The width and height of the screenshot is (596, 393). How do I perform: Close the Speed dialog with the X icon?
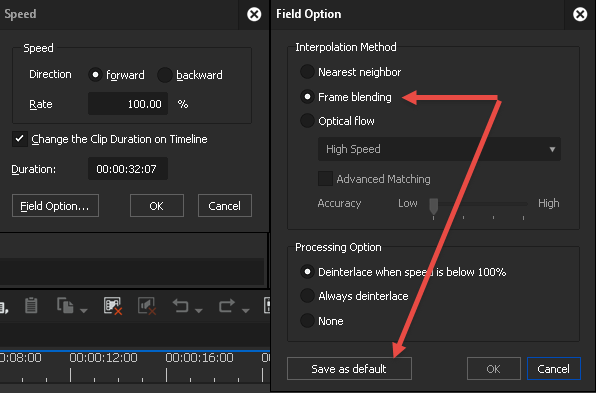tap(254, 14)
